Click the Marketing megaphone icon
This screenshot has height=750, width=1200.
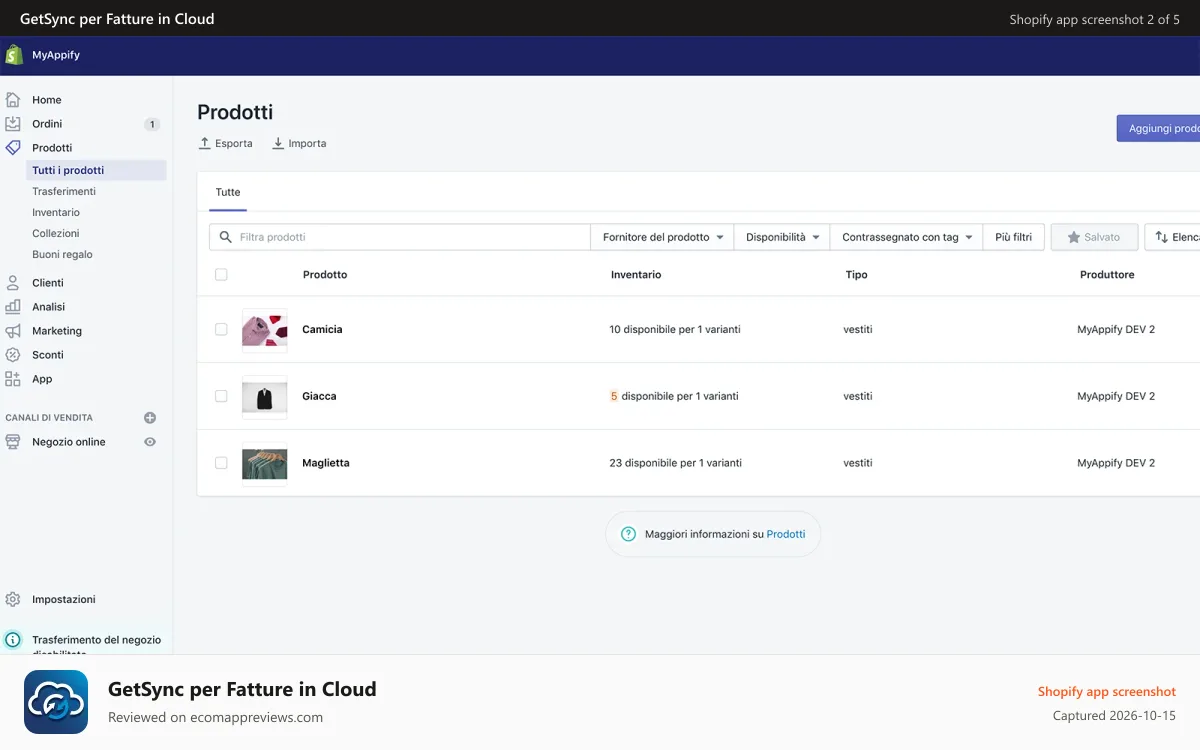click(x=13, y=331)
